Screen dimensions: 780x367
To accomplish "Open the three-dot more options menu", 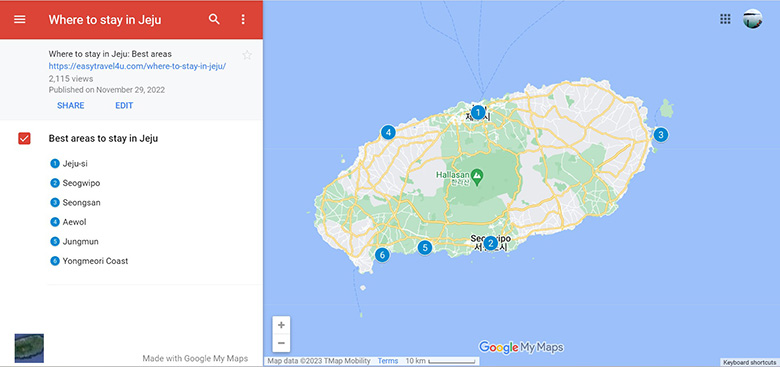I will click(243, 19).
